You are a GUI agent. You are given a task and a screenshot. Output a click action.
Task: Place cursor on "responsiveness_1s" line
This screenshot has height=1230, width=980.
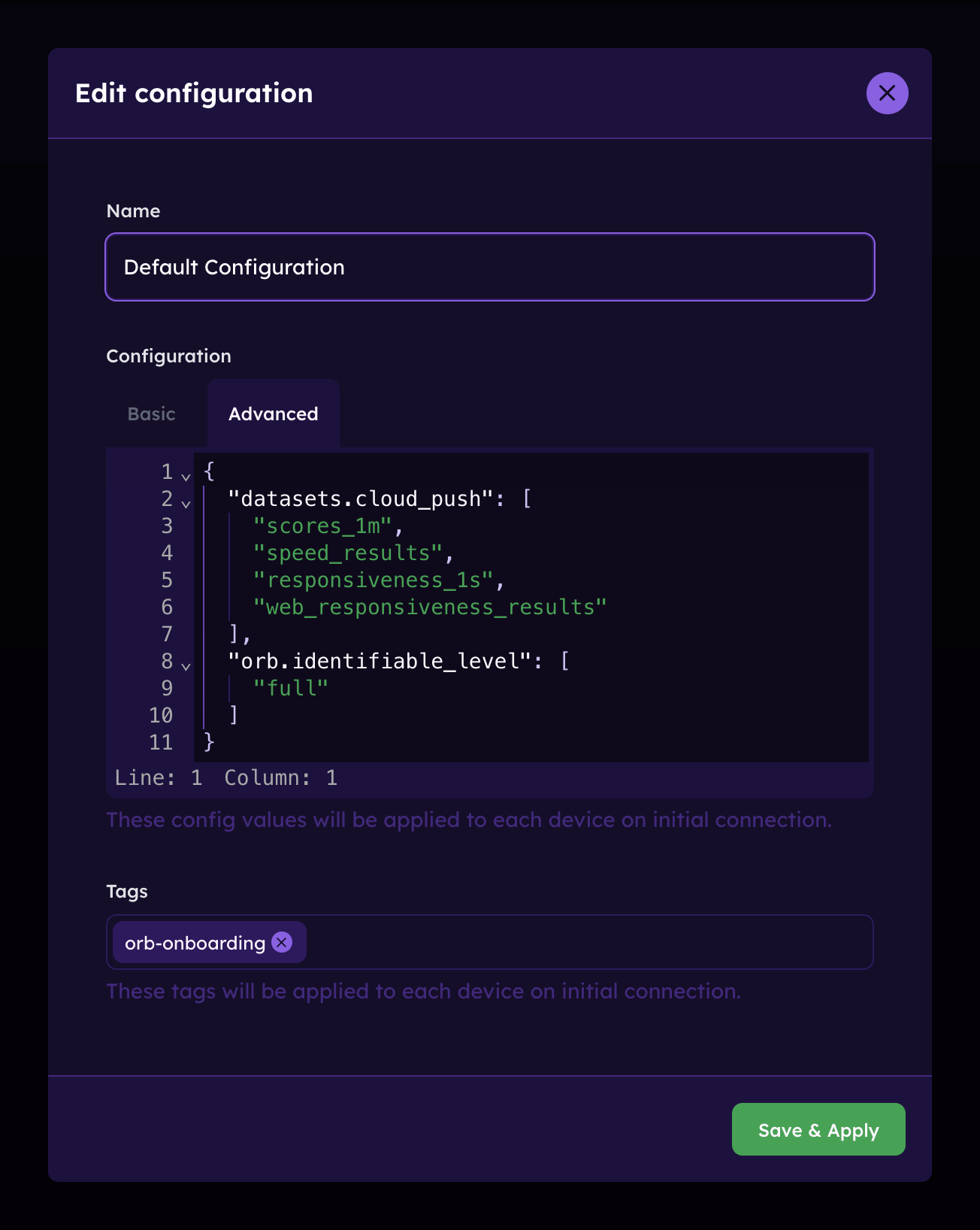(x=373, y=580)
